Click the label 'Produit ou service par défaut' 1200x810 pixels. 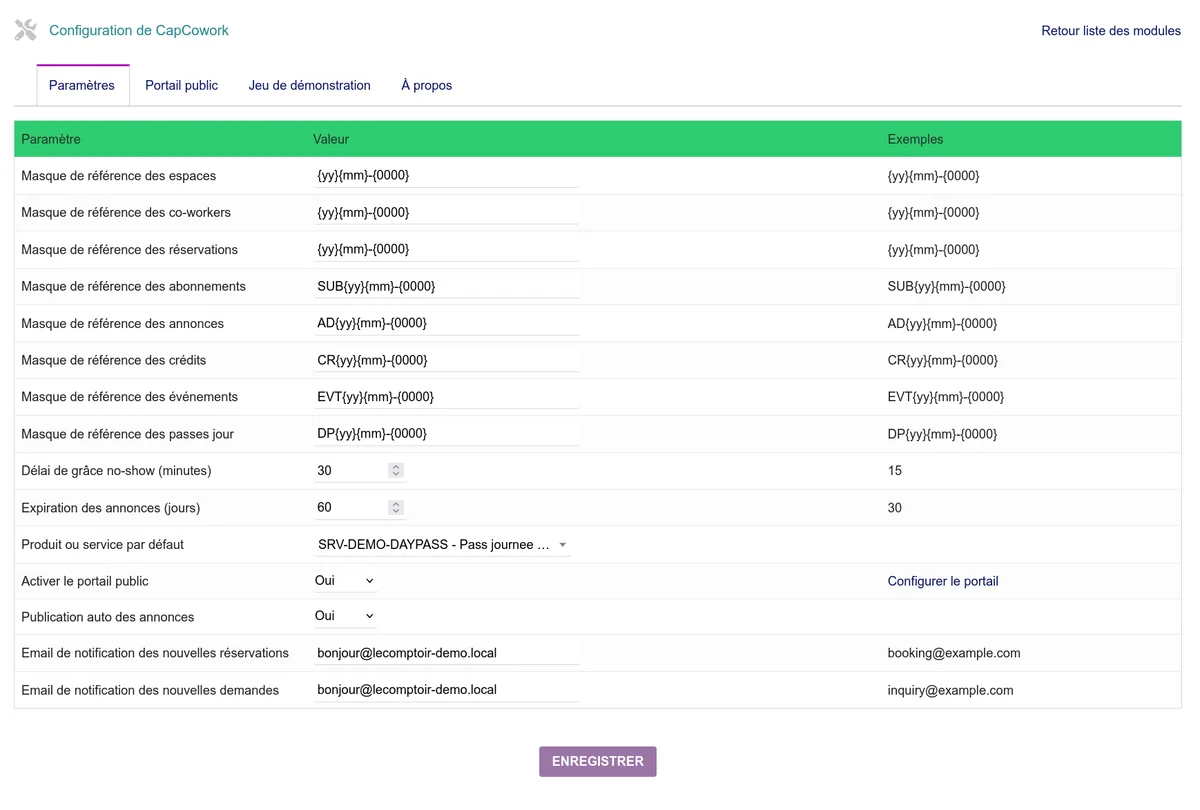click(x=103, y=545)
